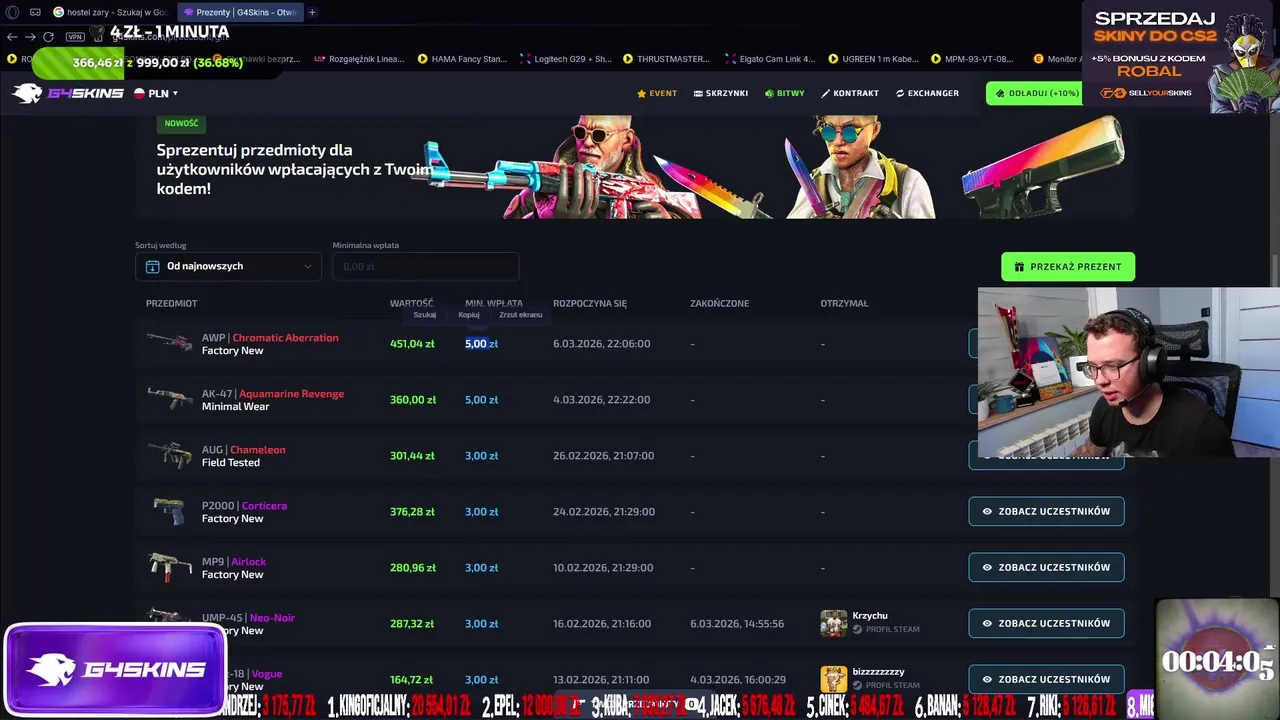The image size is (1280, 720).
Task: Click the G4Skins logo in the site header
Action: (x=66, y=93)
